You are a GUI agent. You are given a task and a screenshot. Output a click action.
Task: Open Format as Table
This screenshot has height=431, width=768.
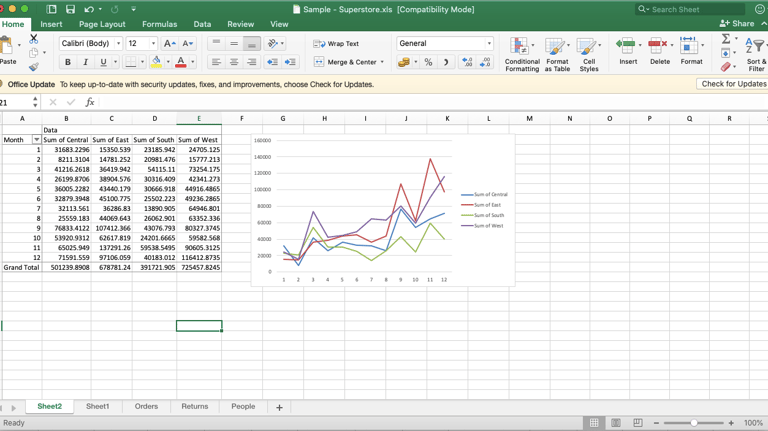click(x=557, y=54)
